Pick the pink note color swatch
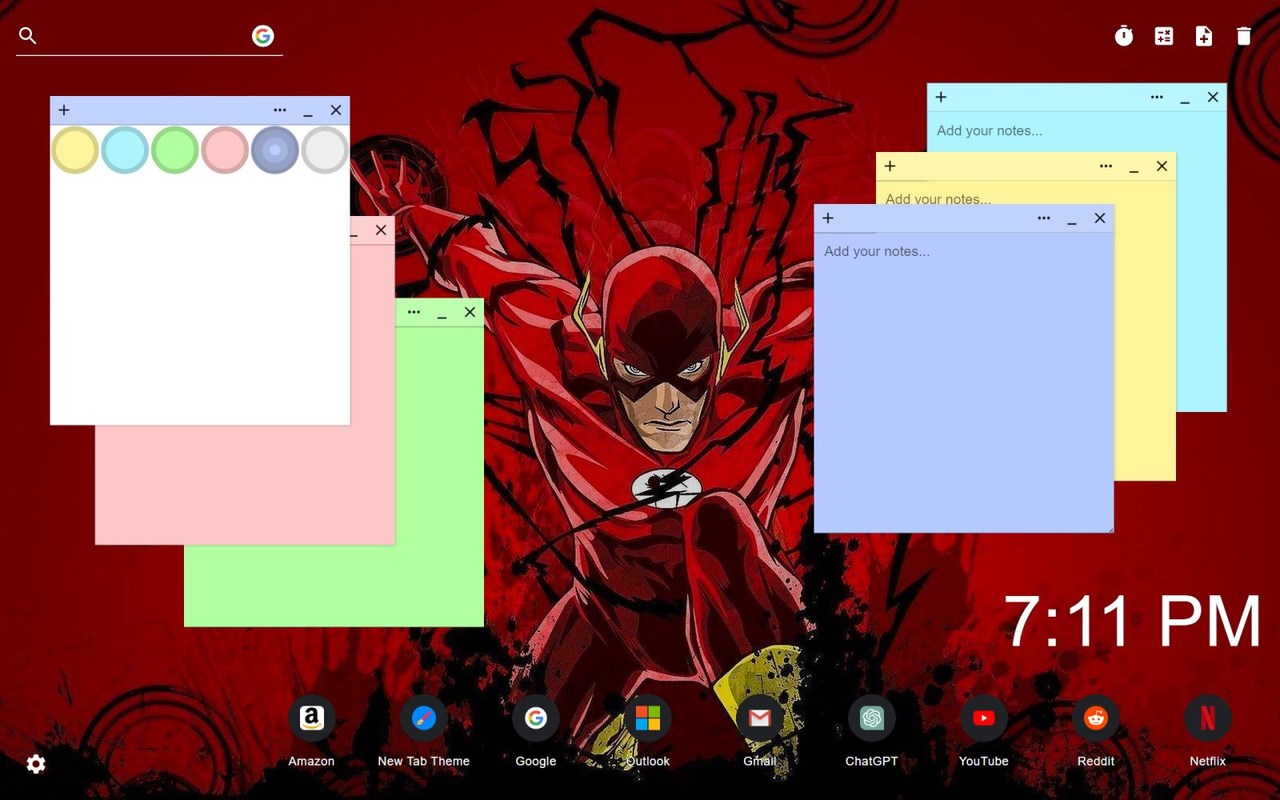Image resolution: width=1280 pixels, height=800 pixels. tap(225, 150)
